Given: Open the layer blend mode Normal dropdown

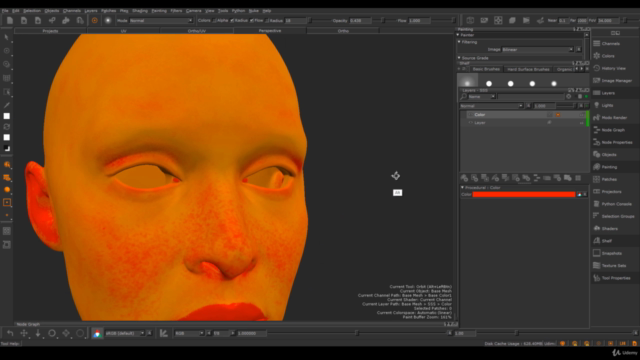Looking at the screenshot, I should coord(491,106).
